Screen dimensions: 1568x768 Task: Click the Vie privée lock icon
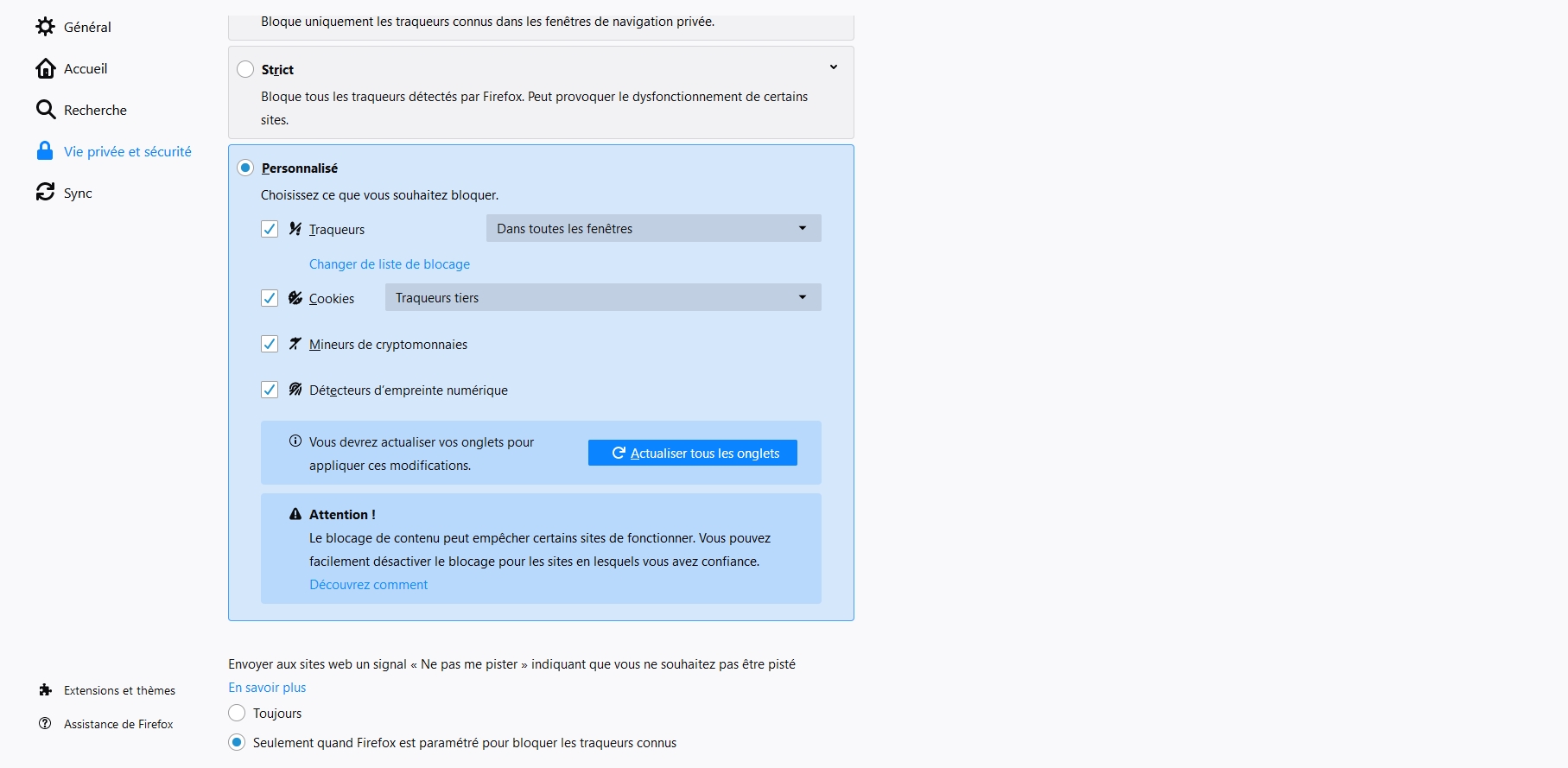tap(45, 151)
